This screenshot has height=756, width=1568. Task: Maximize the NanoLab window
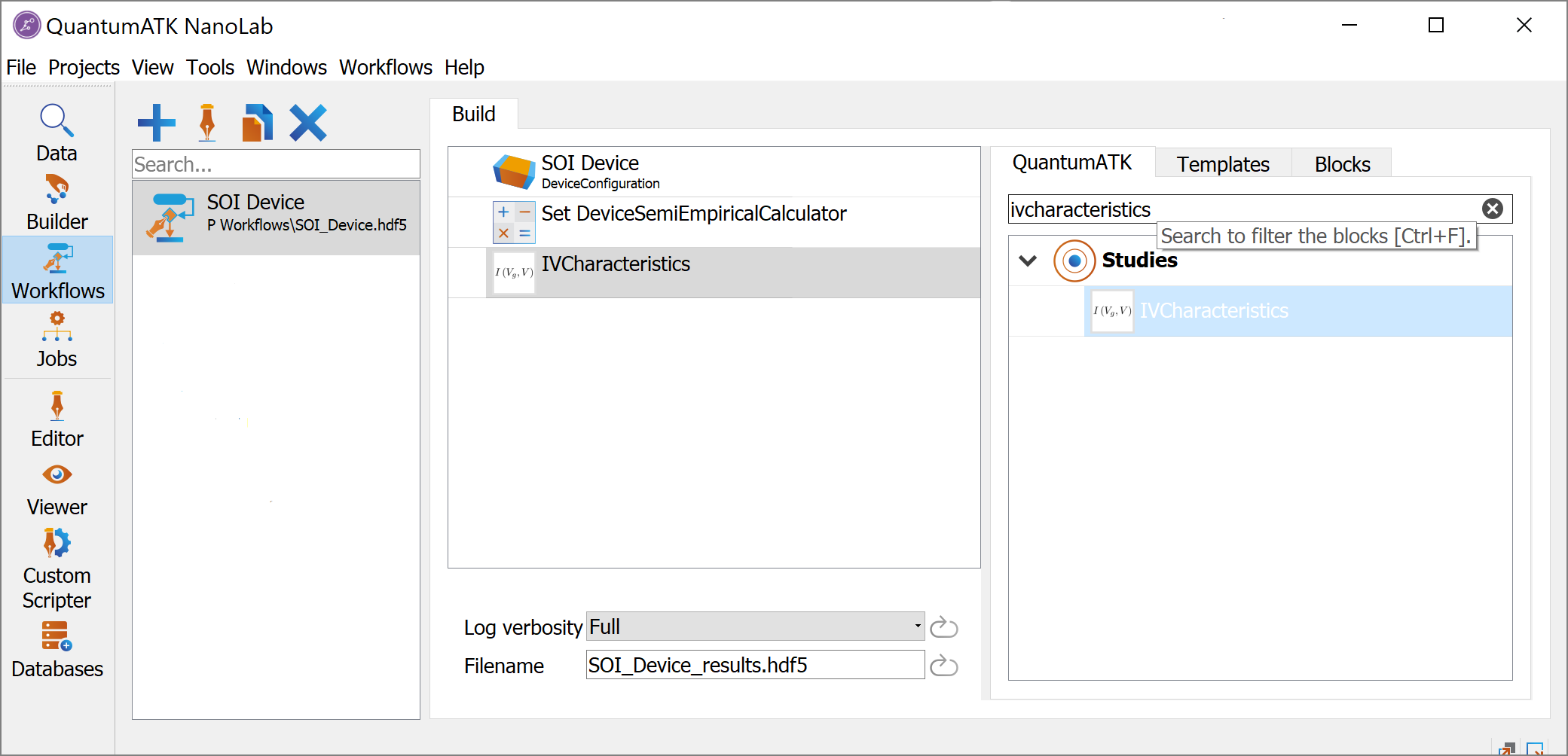pos(1436,26)
